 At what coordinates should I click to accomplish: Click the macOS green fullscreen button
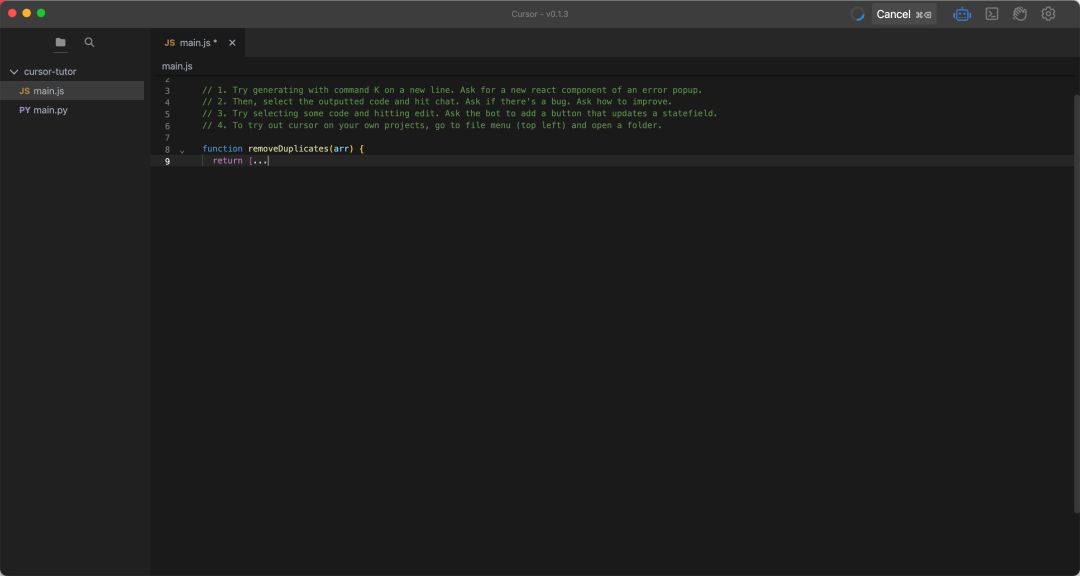tap(41, 13)
